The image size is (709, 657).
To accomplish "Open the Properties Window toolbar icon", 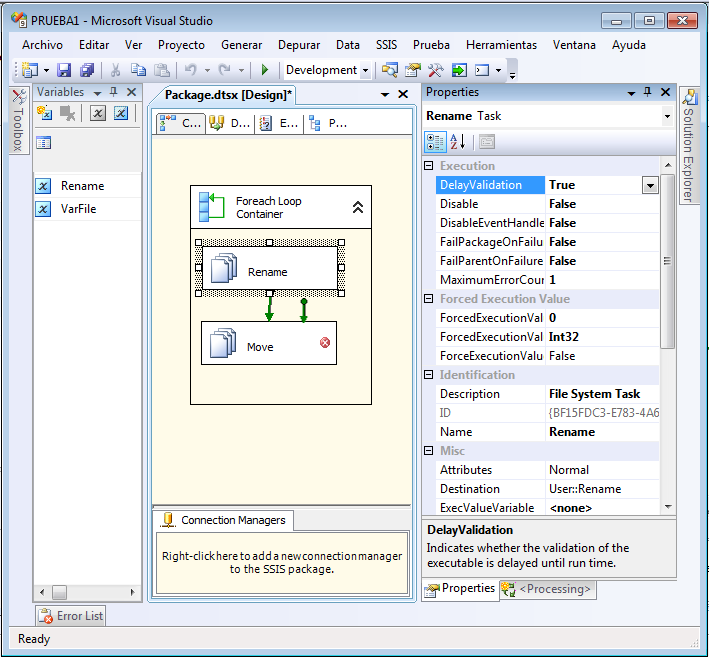I will (x=412, y=70).
